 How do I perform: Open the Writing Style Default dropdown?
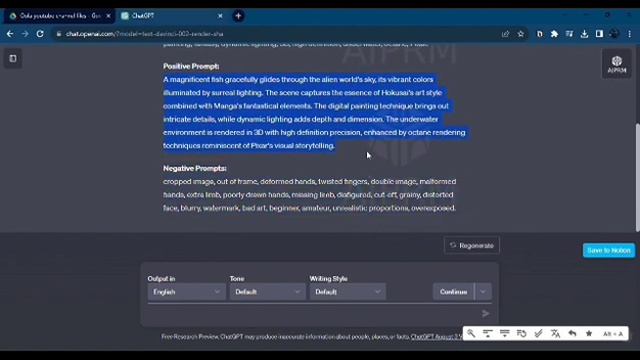point(347,292)
